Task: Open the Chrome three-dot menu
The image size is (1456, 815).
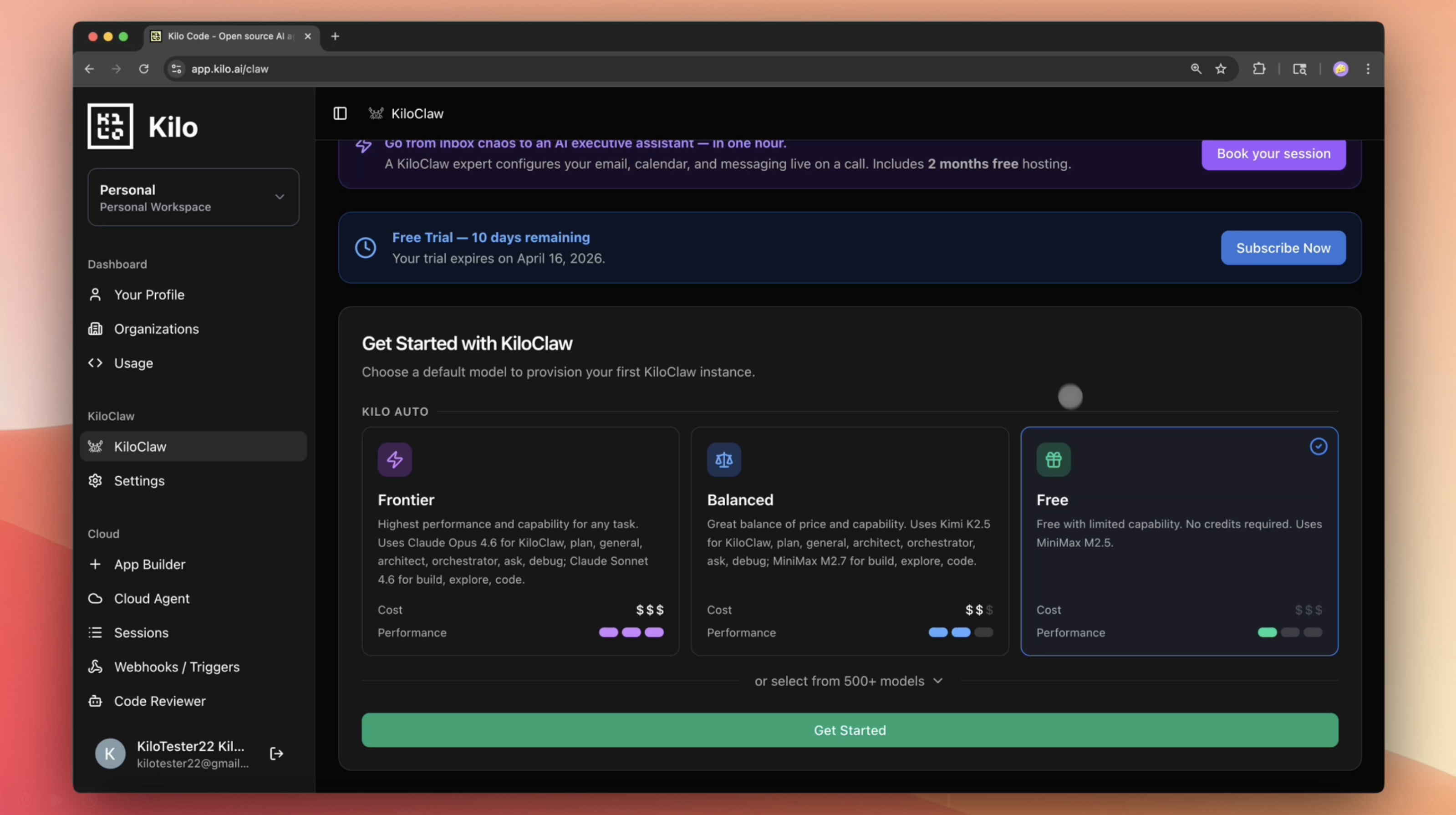Action: tap(1368, 69)
